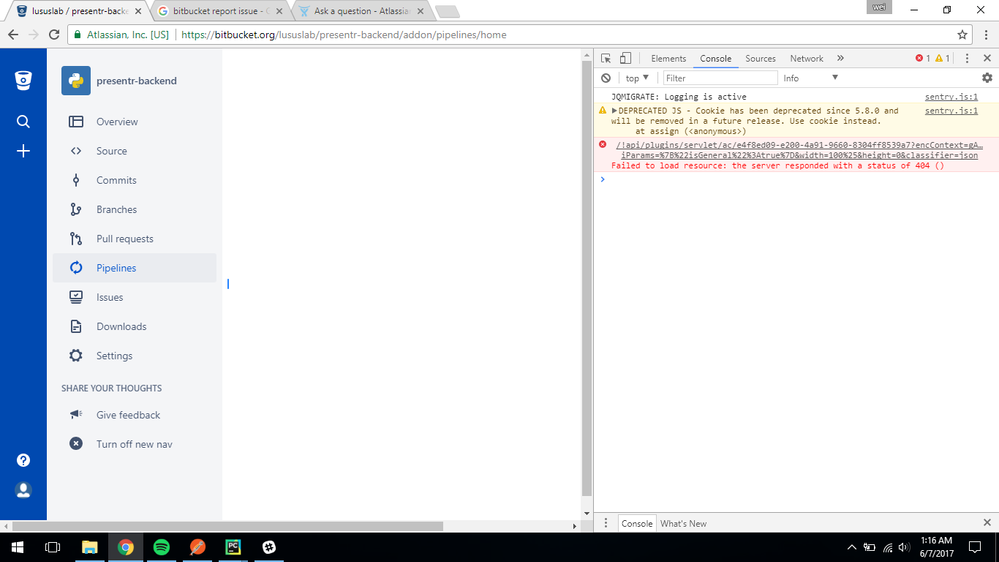Close the DevTools panel
Image resolution: width=999 pixels, height=562 pixels.
click(987, 58)
